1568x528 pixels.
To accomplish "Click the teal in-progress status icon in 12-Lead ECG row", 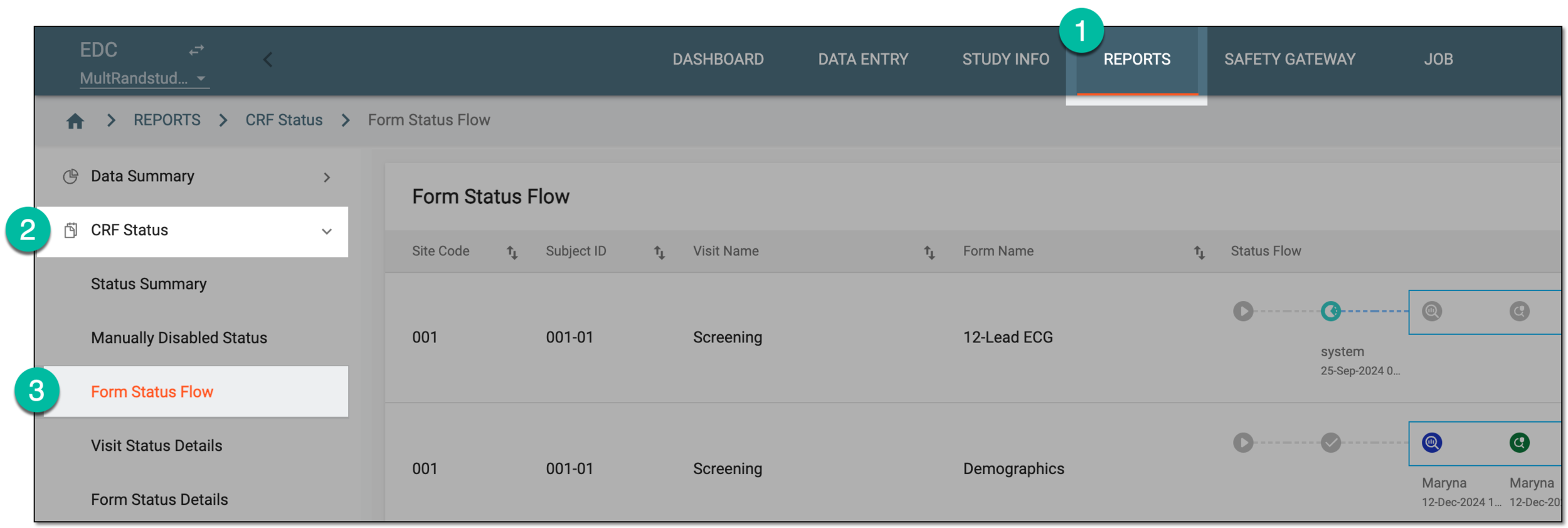I will click(1330, 311).
